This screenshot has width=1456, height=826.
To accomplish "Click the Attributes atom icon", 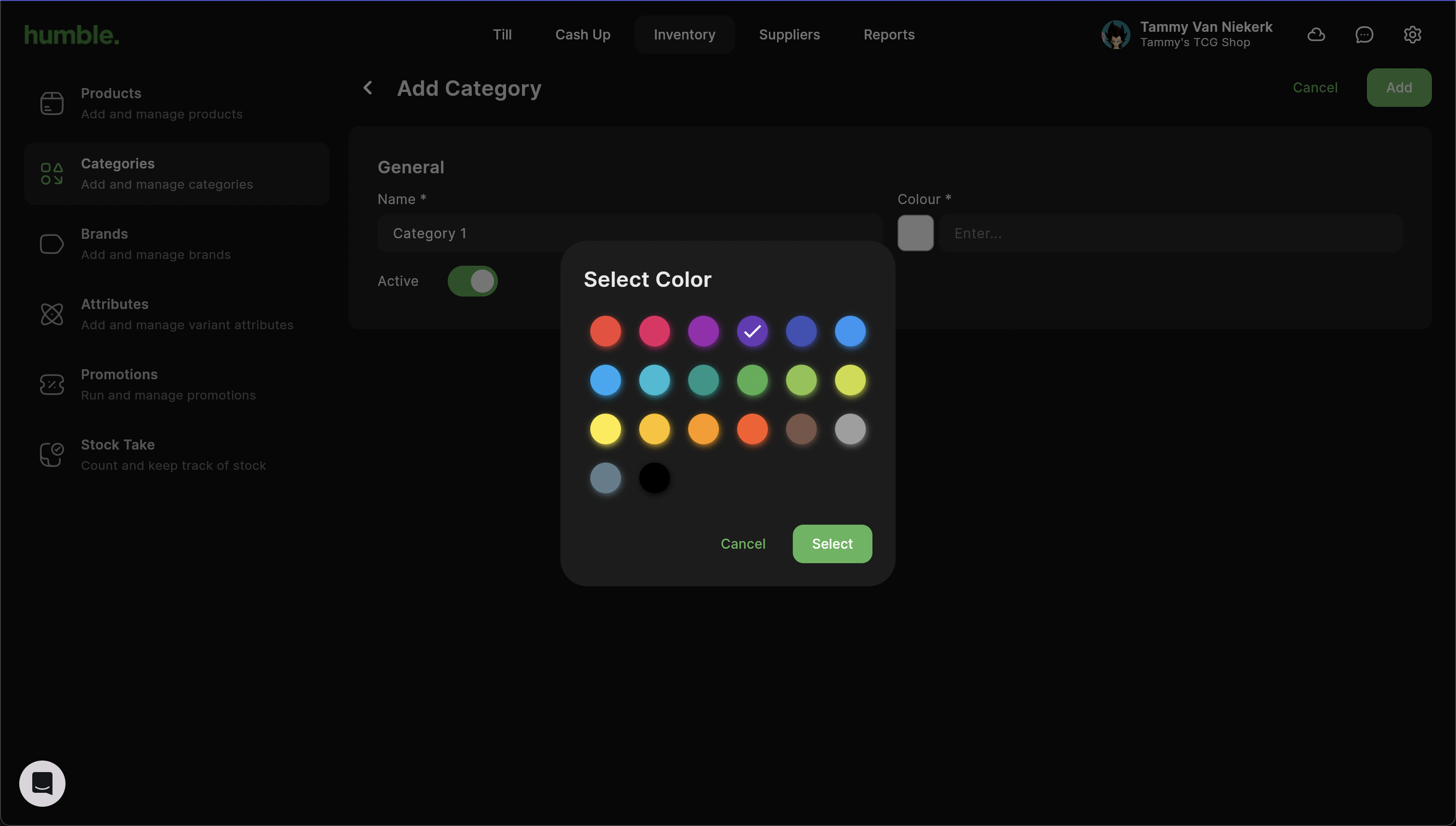I will pyautogui.click(x=52, y=314).
